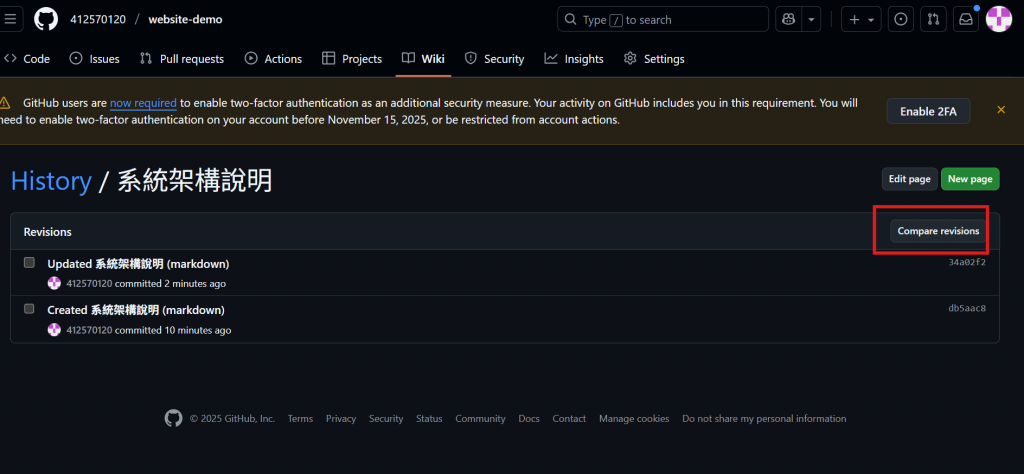Image resolution: width=1024 pixels, height=474 pixels.
Task: Click the Compare revisions button
Action: click(938, 231)
